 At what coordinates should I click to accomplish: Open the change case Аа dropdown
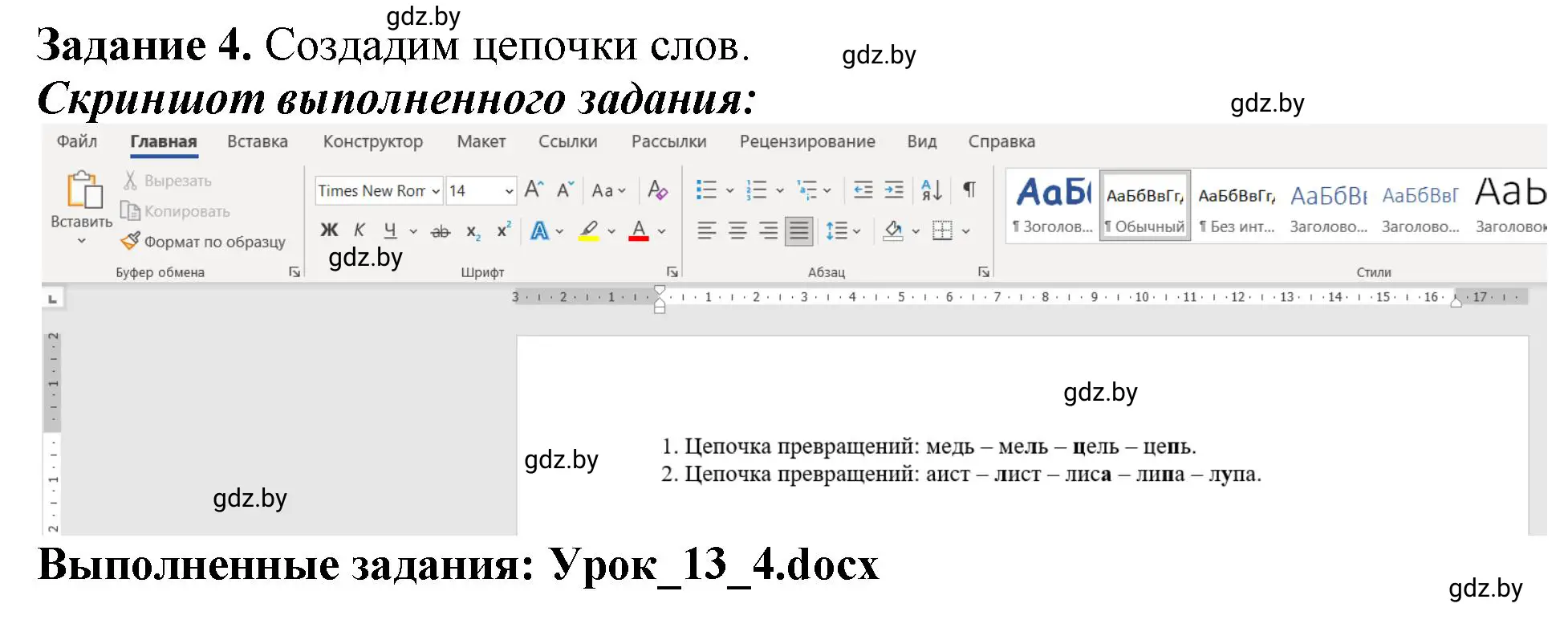coord(608,190)
